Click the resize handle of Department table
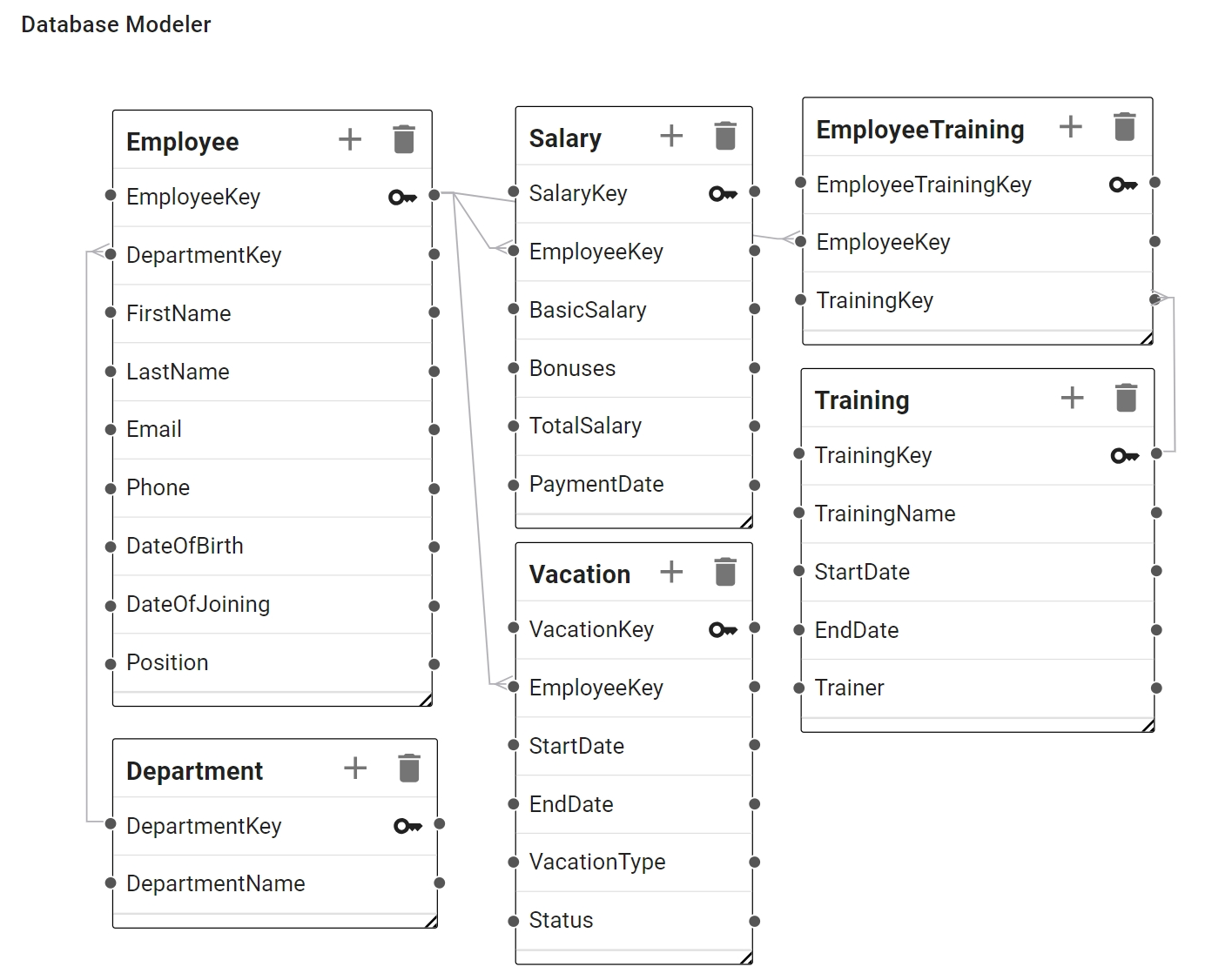This screenshot has width=1212, height=980. coord(431,922)
